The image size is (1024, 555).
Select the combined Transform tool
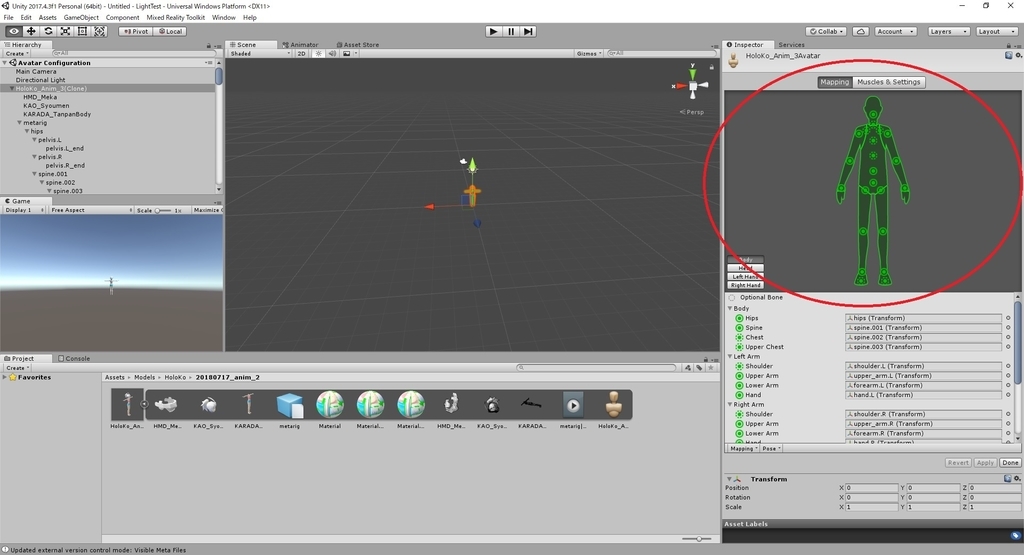click(99, 31)
